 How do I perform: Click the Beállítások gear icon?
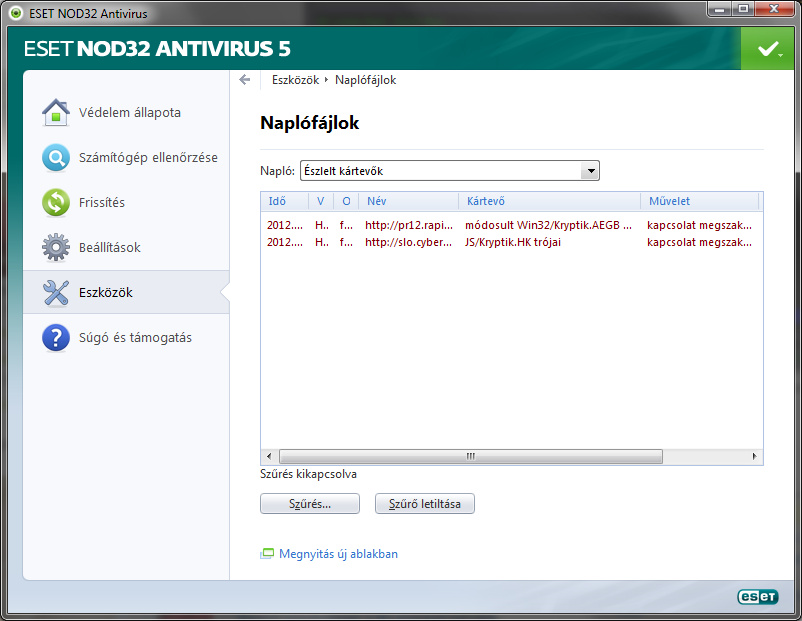[x=56, y=248]
